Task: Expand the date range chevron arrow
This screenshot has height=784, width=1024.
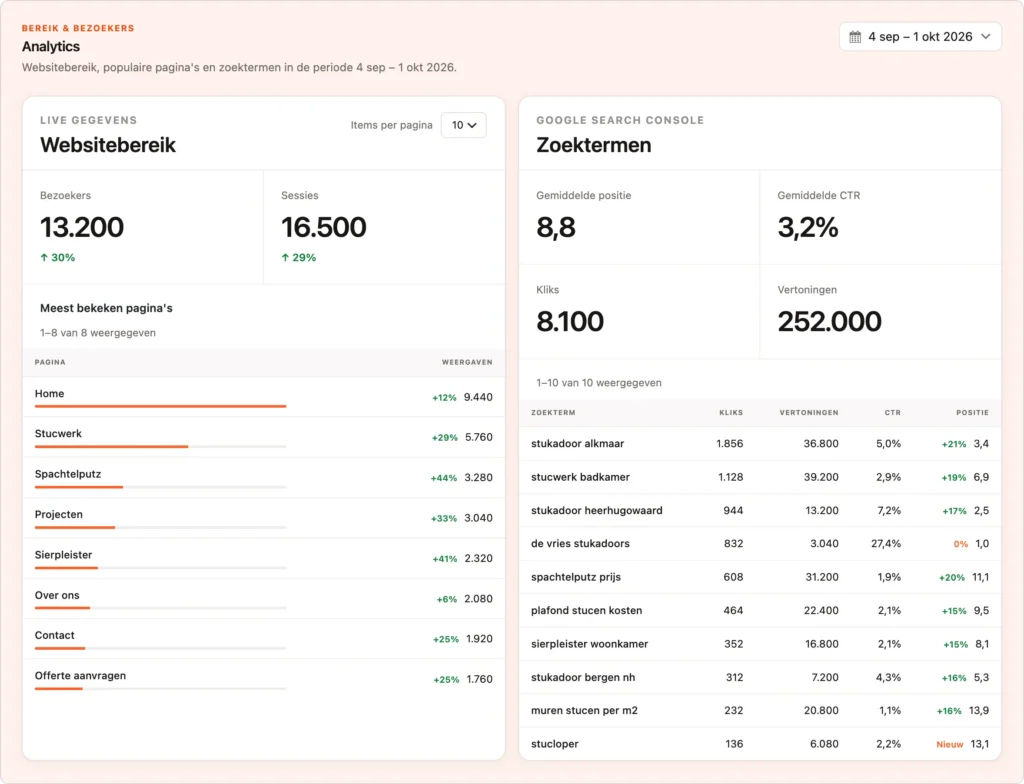Action: point(986,37)
